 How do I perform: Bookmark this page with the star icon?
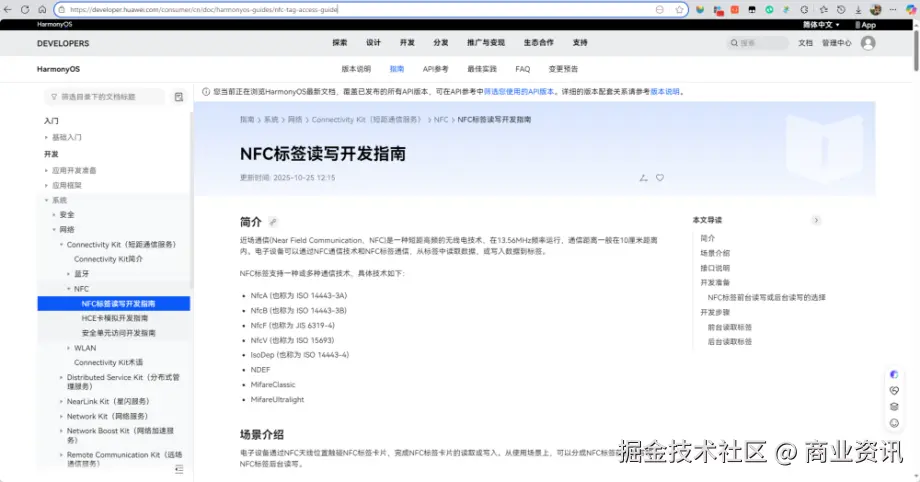point(679,9)
